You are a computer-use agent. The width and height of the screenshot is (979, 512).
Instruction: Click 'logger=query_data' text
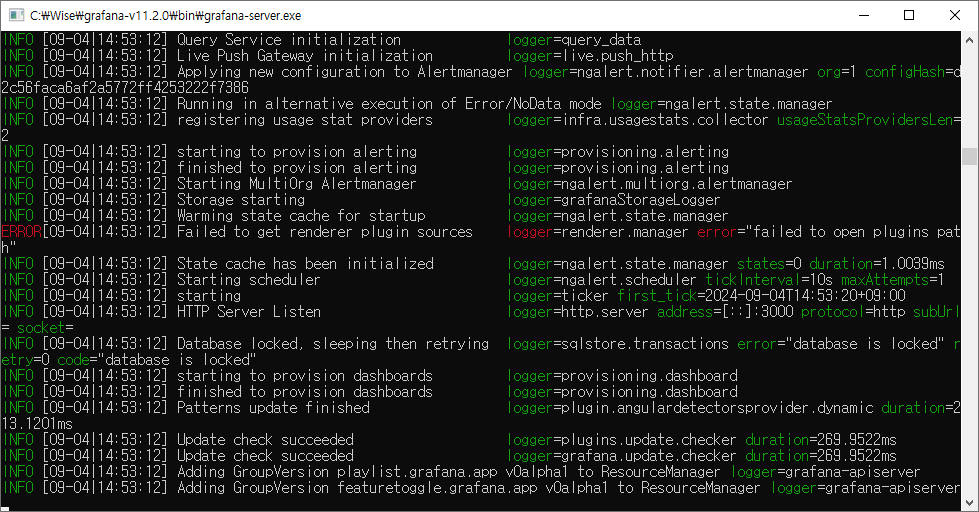pyautogui.click(x=574, y=40)
